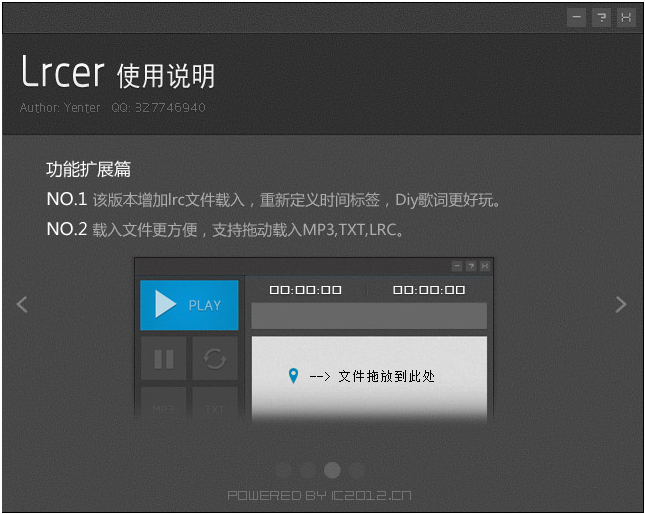Click the NO.2 instruction line

click(225, 229)
